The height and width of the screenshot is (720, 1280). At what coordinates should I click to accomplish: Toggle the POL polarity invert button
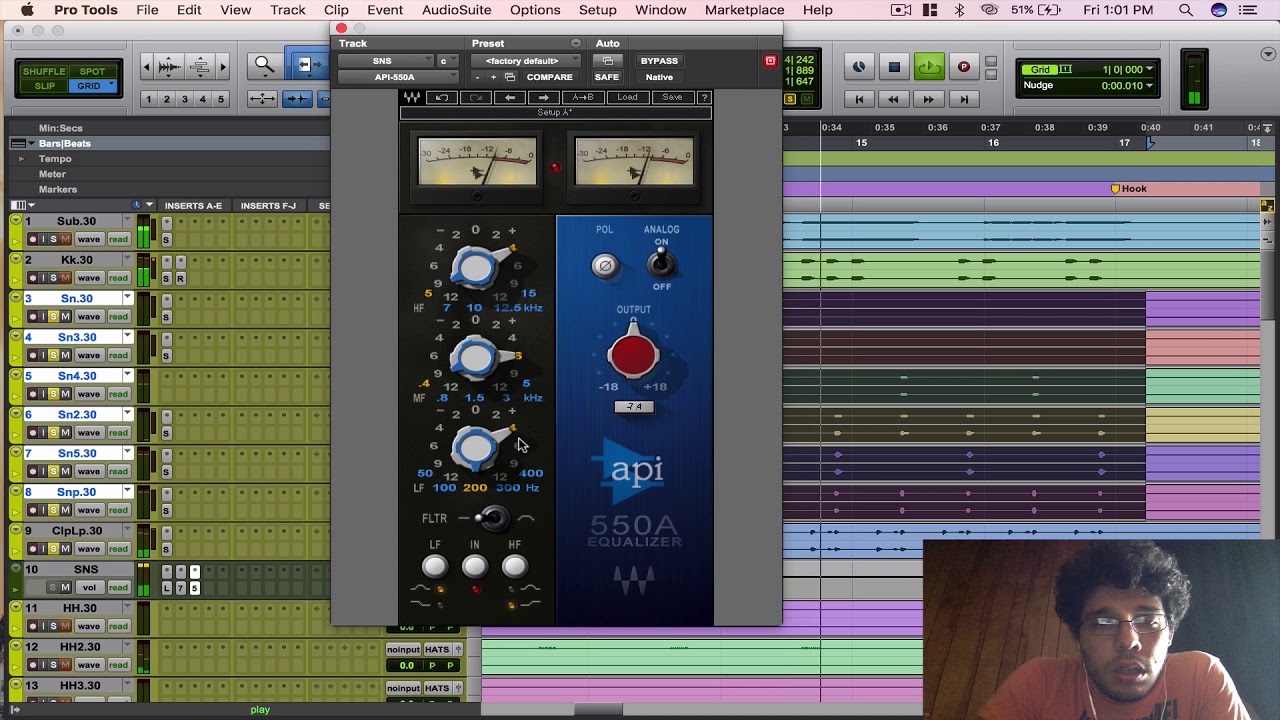[604, 265]
